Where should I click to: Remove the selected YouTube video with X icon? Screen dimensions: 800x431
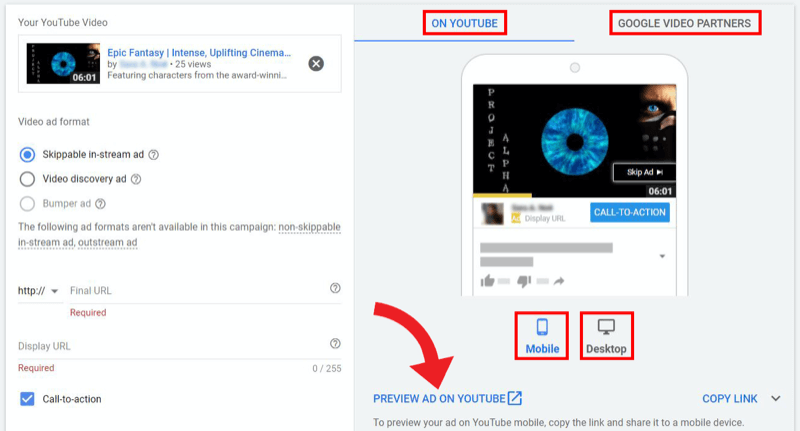point(316,64)
